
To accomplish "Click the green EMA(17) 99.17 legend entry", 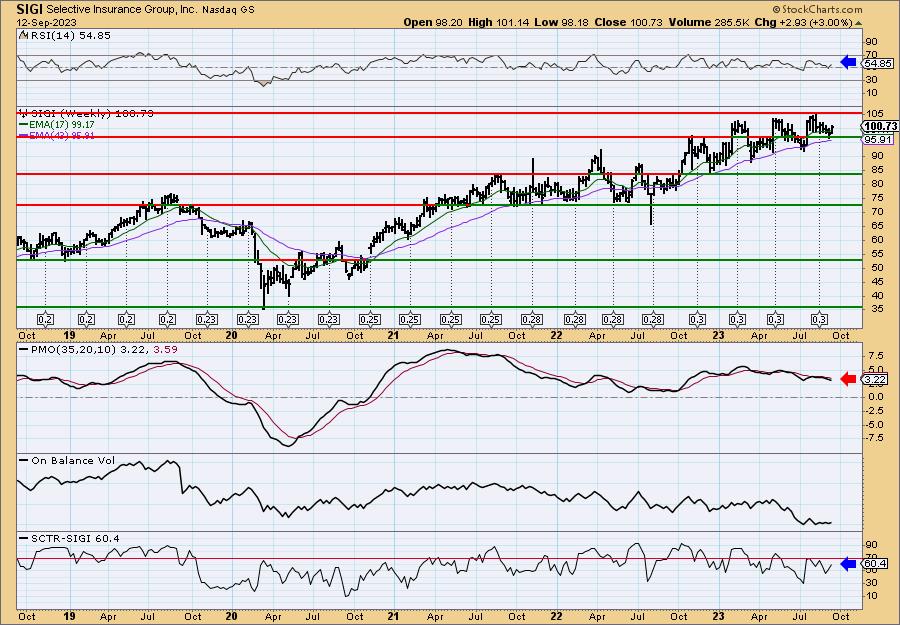I will [56, 124].
